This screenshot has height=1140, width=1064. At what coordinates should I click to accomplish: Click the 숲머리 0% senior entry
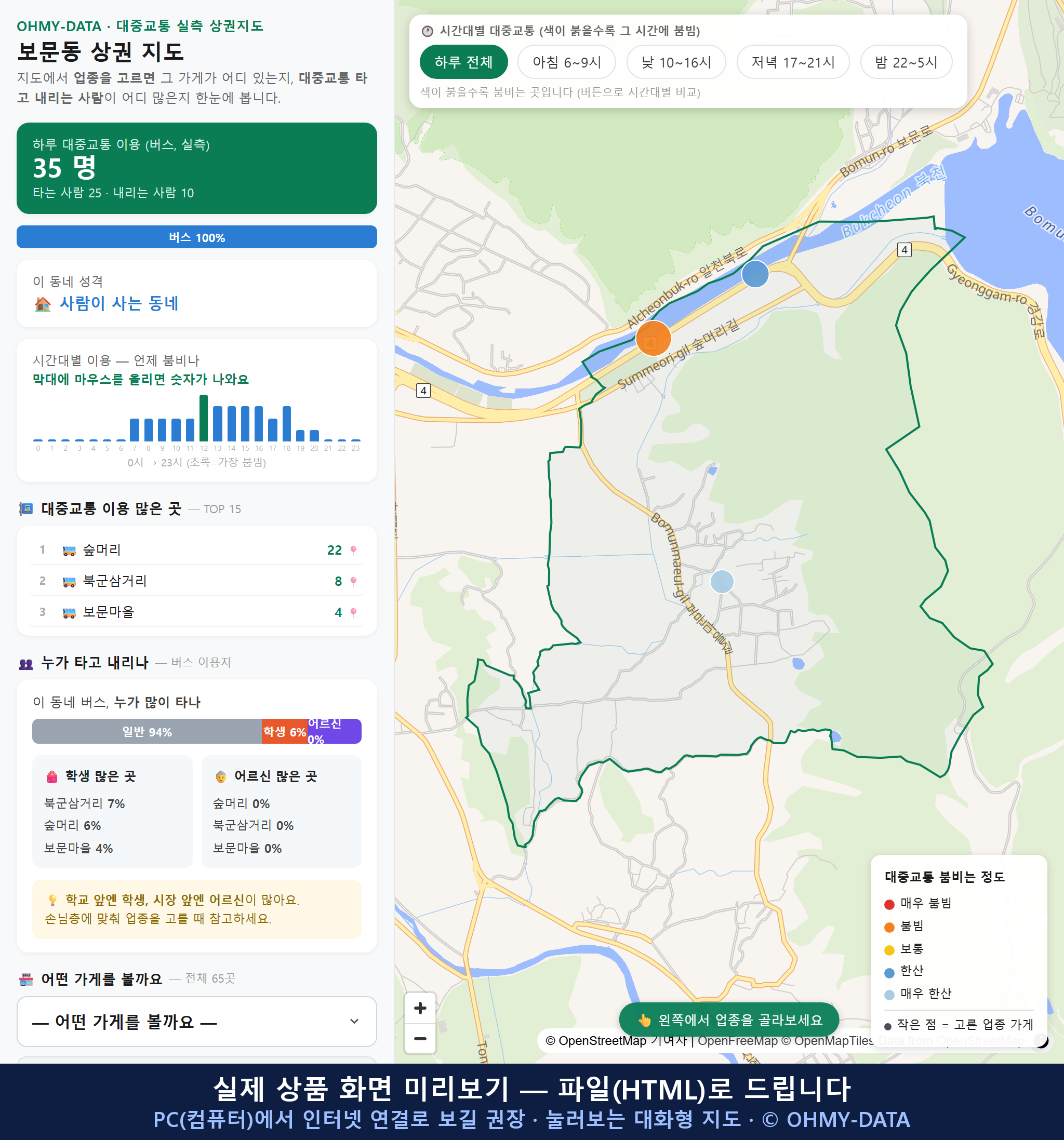tap(241, 803)
